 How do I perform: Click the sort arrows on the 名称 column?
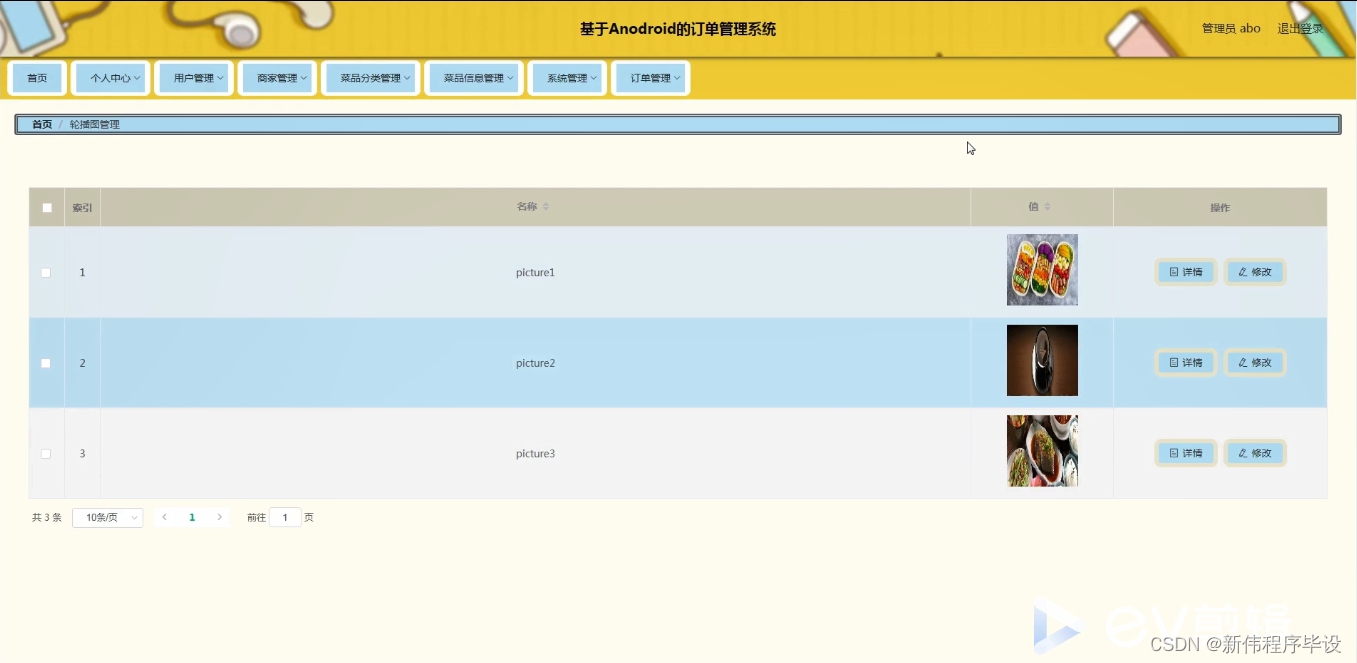coord(545,207)
